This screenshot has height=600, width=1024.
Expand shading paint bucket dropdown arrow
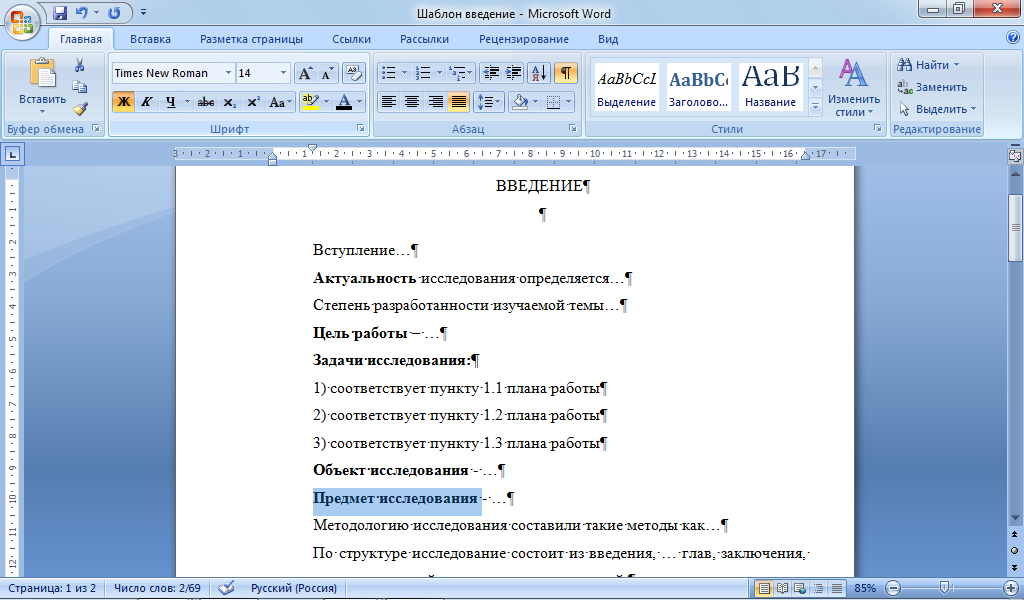(536, 102)
